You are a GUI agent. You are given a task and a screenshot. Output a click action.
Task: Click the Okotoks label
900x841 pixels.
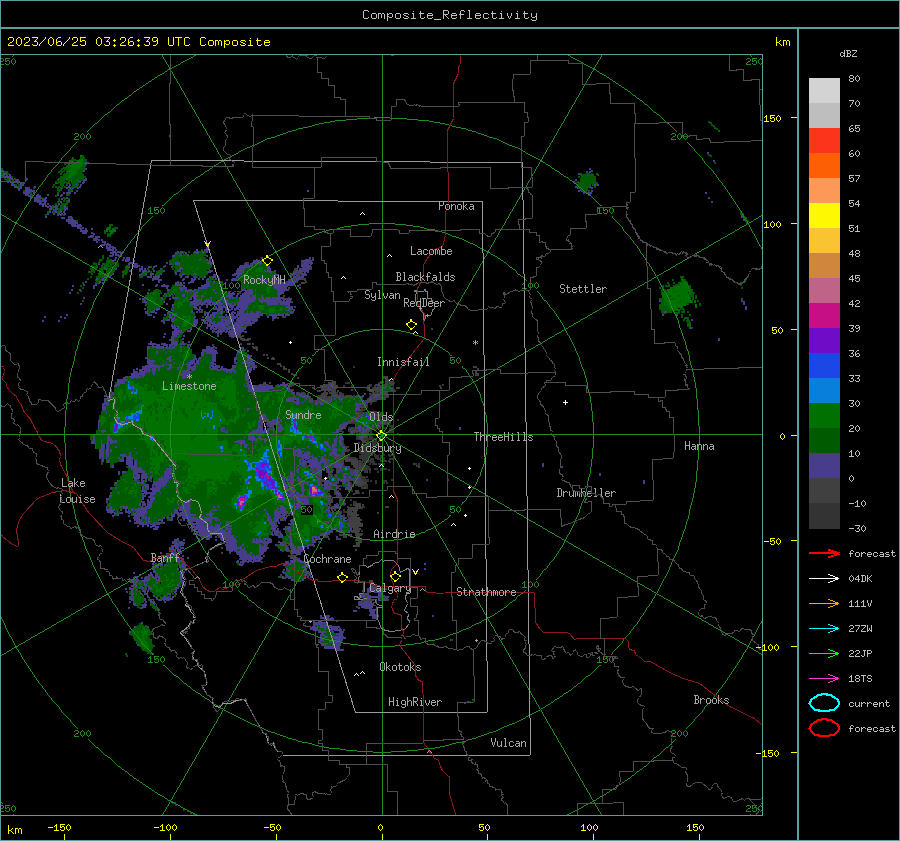[400, 667]
